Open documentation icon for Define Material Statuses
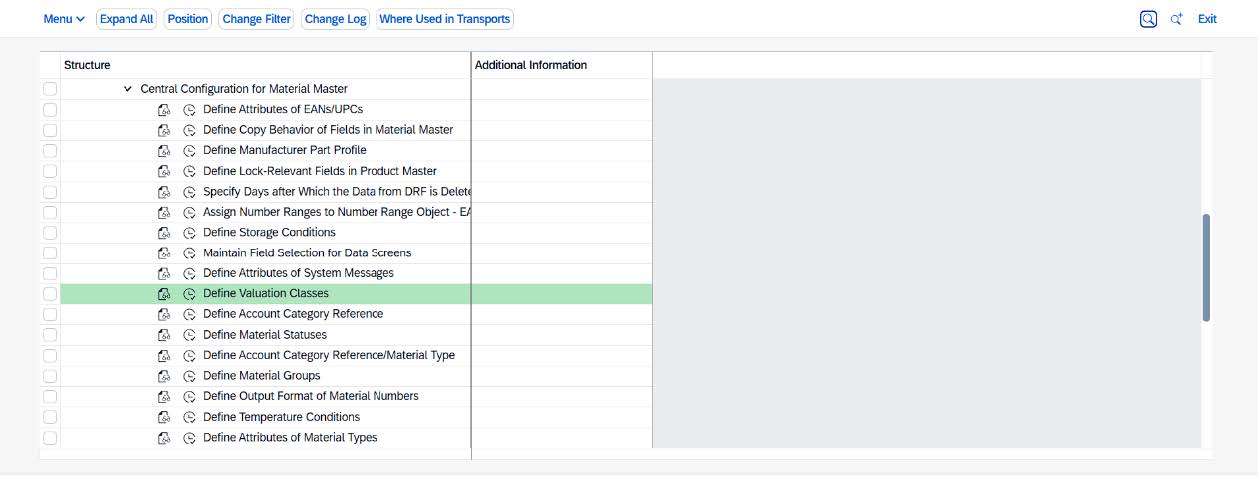This screenshot has height=504, width=1258. click(x=165, y=335)
